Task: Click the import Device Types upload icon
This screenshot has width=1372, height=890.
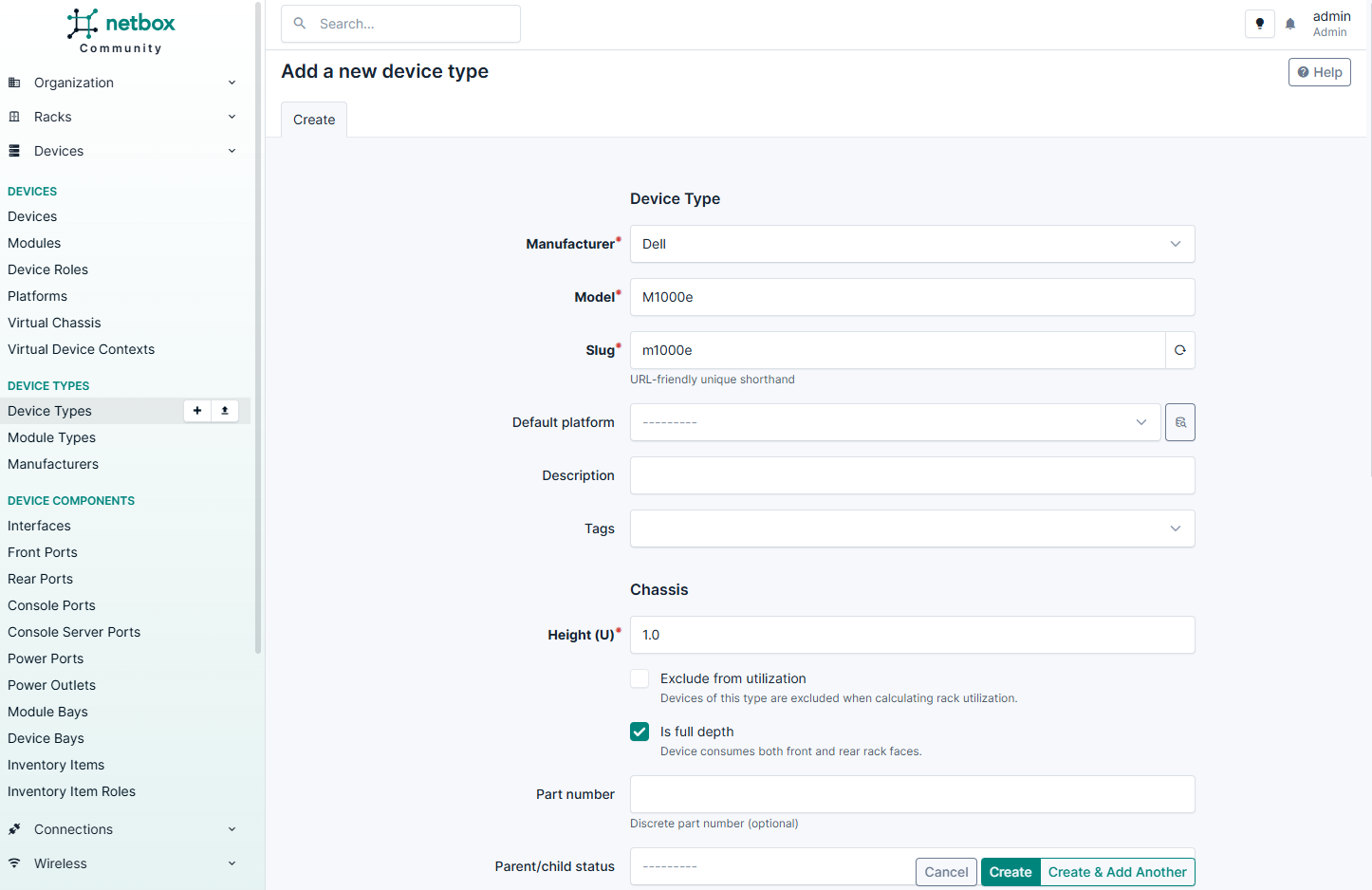Action: click(x=225, y=411)
